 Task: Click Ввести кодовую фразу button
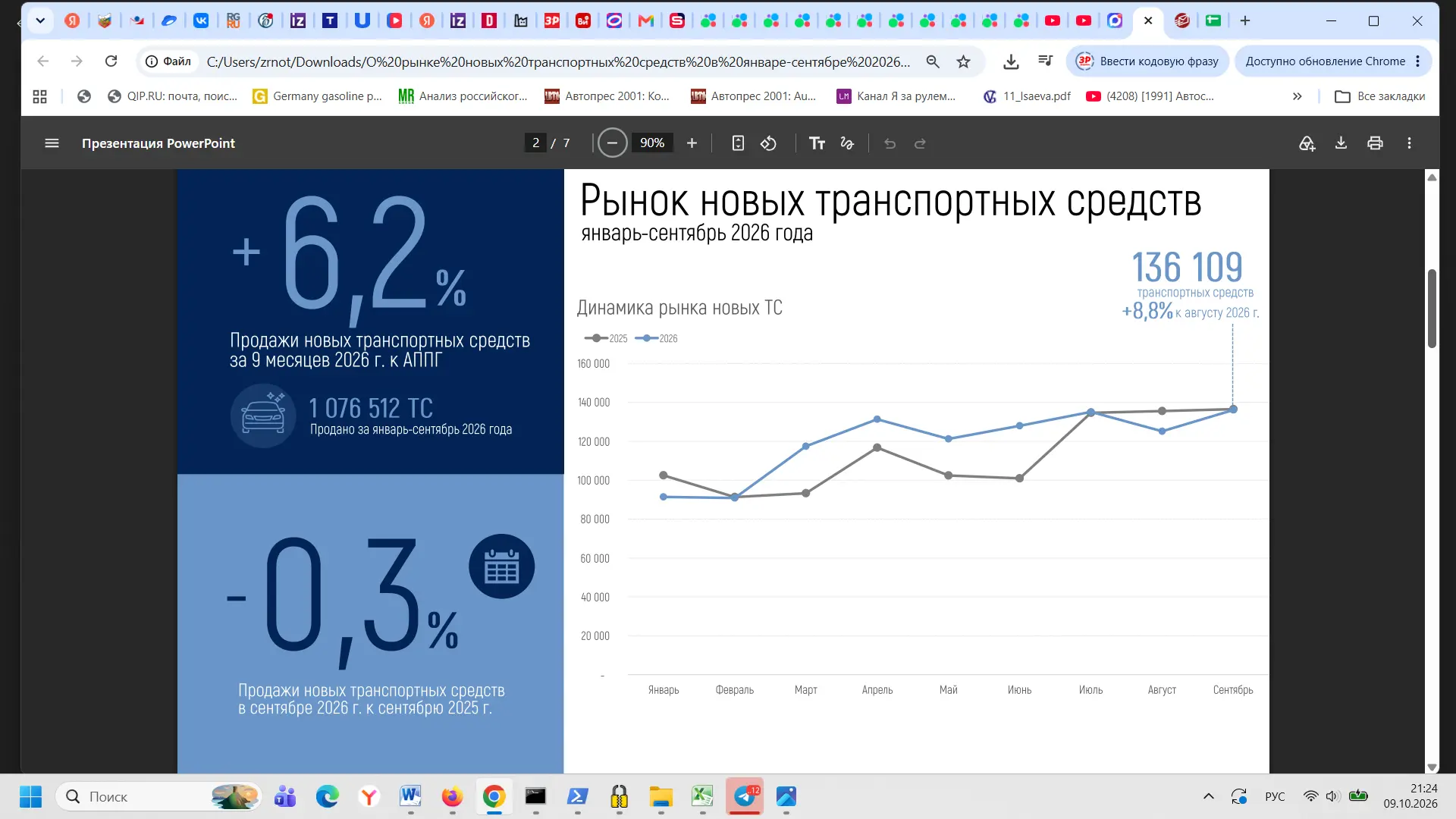coord(1148,61)
